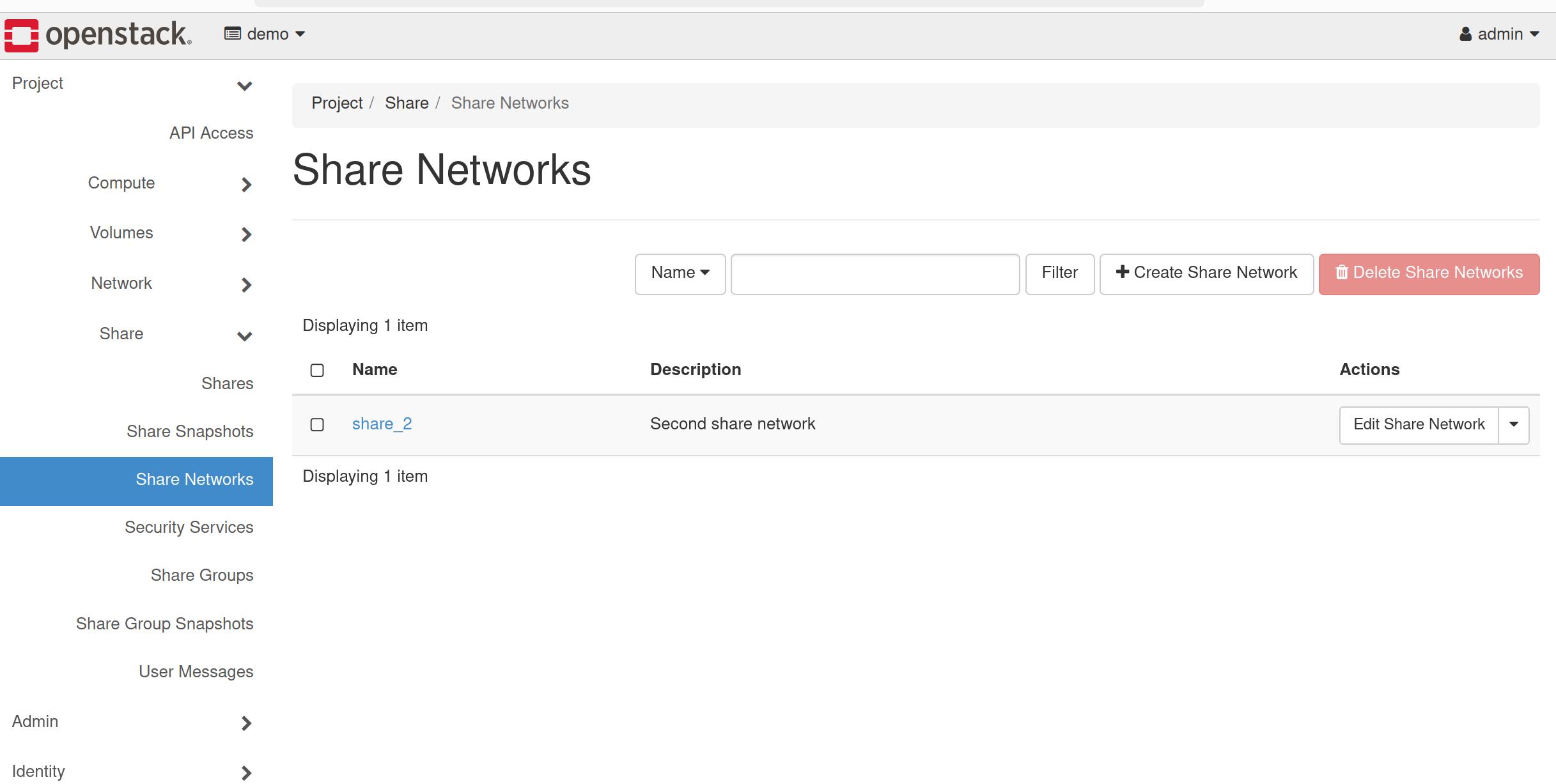1556x784 pixels.
Task: Expand the Admin section chevron
Action: [246, 723]
